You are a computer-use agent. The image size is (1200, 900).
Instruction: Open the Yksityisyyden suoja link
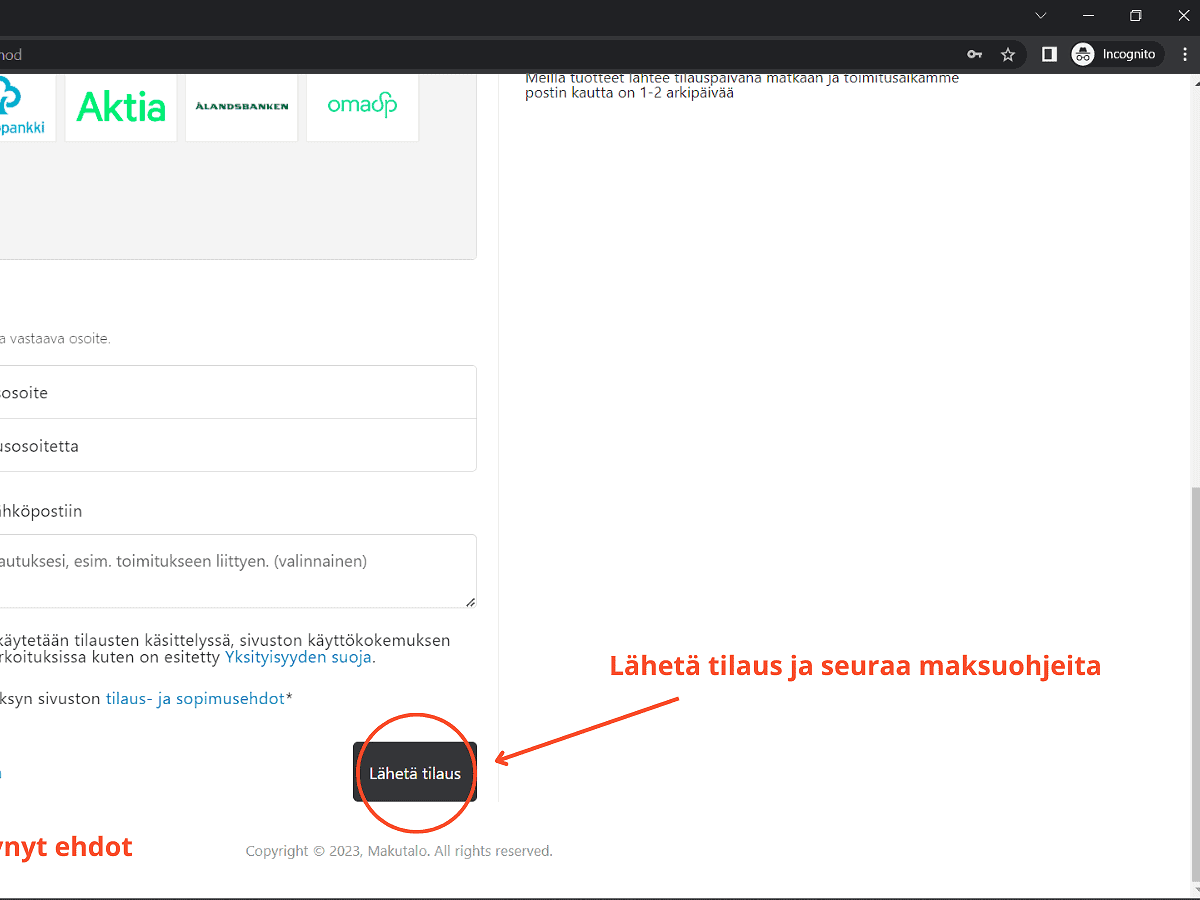pos(298,658)
